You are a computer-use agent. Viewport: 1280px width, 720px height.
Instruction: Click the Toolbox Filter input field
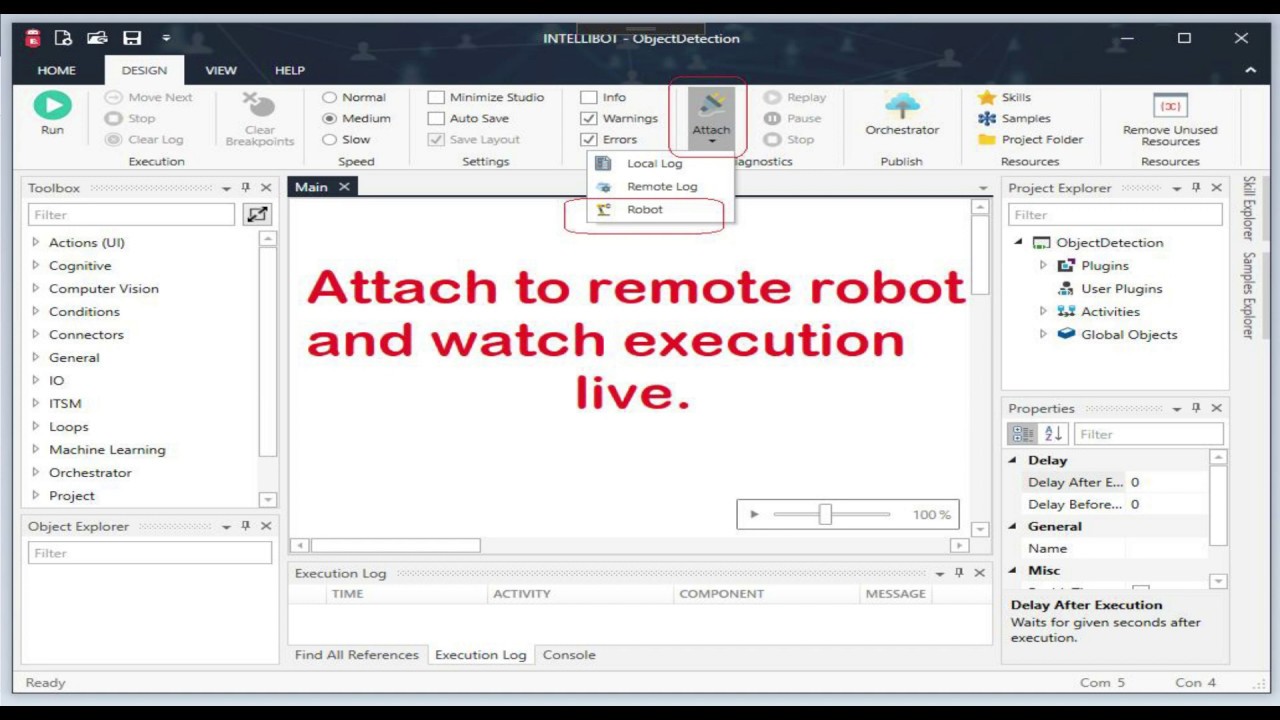pos(132,214)
